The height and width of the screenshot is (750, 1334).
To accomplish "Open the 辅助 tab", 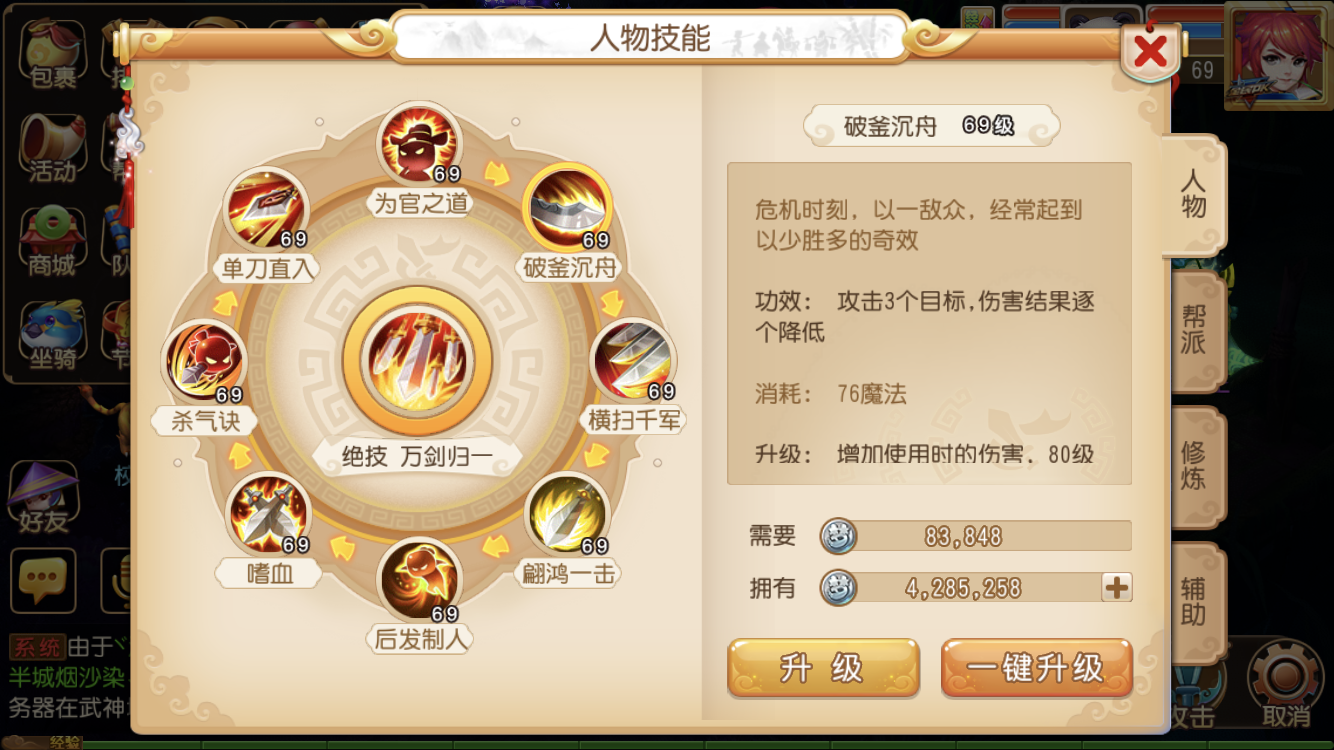I will pyautogui.click(x=1196, y=602).
